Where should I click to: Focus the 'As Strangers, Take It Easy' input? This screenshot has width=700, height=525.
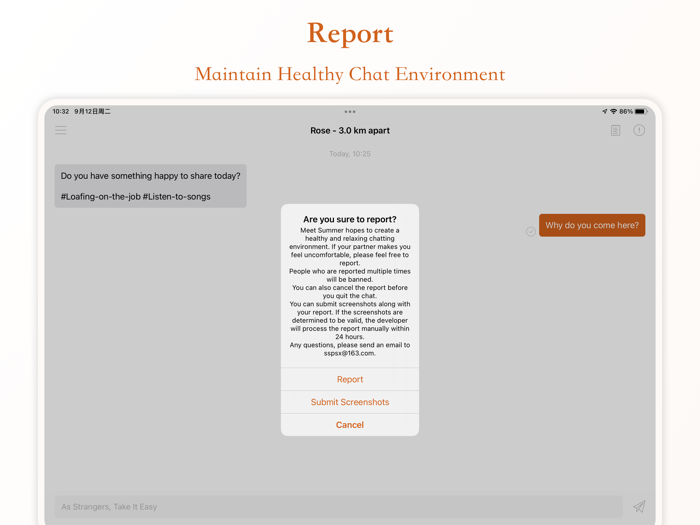pyautogui.click(x=338, y=507)
